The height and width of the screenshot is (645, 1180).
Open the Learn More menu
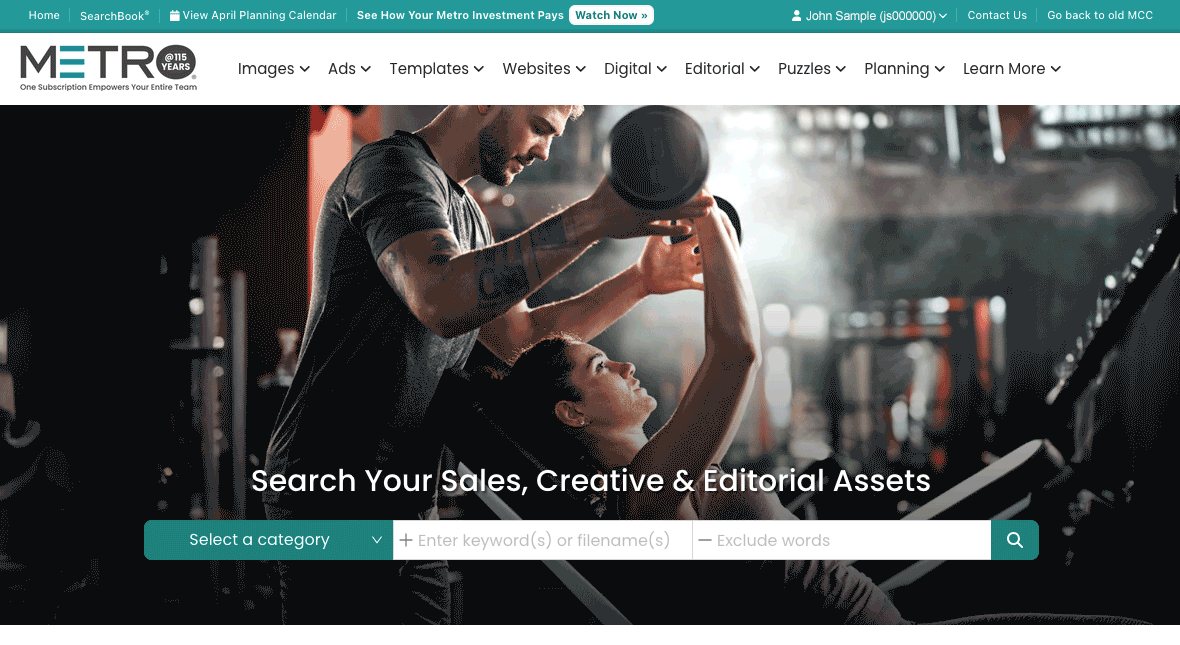pos(1011,68)
